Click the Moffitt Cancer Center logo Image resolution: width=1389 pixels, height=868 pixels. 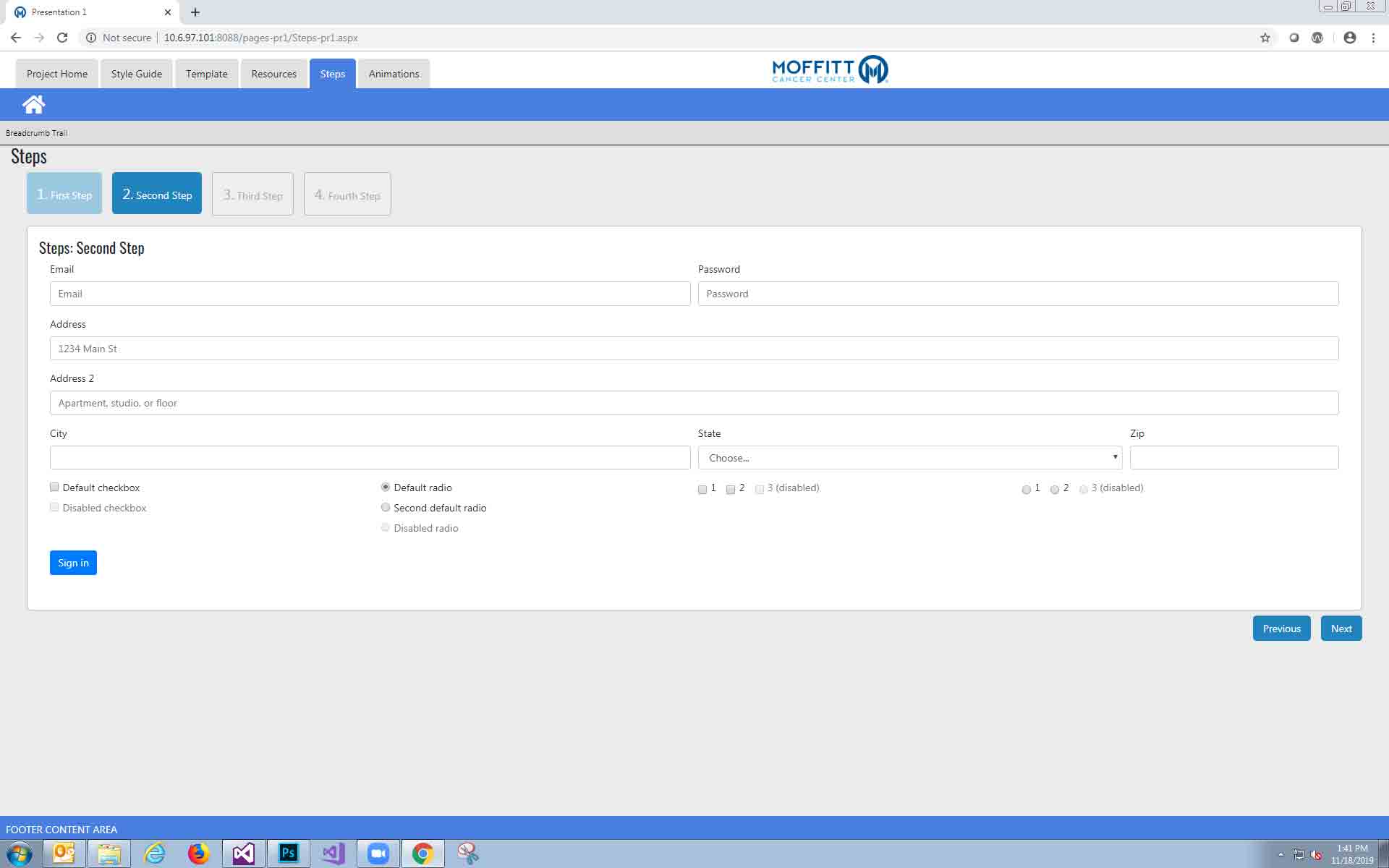830,70
